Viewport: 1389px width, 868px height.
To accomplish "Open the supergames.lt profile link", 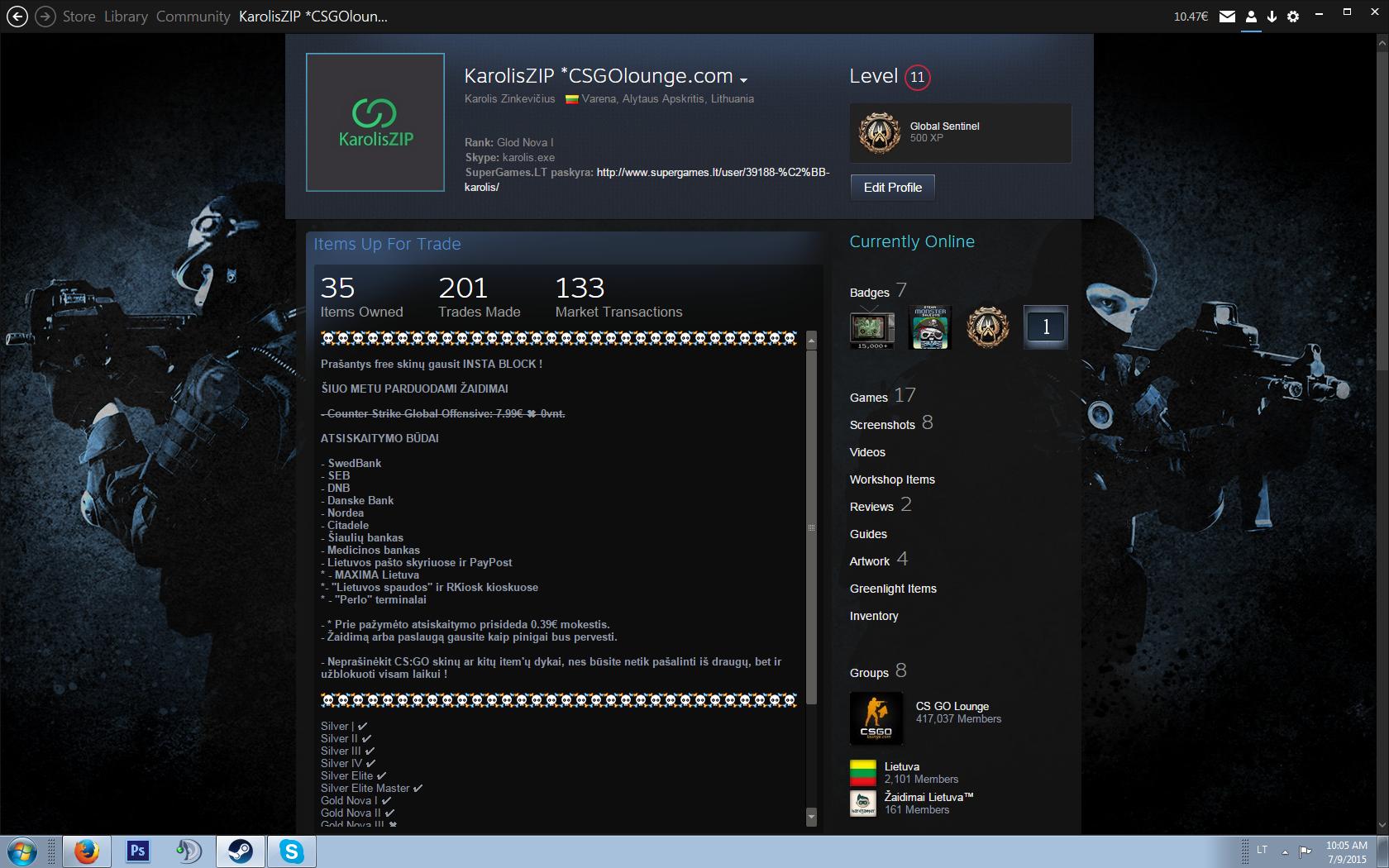I will 647,179.
